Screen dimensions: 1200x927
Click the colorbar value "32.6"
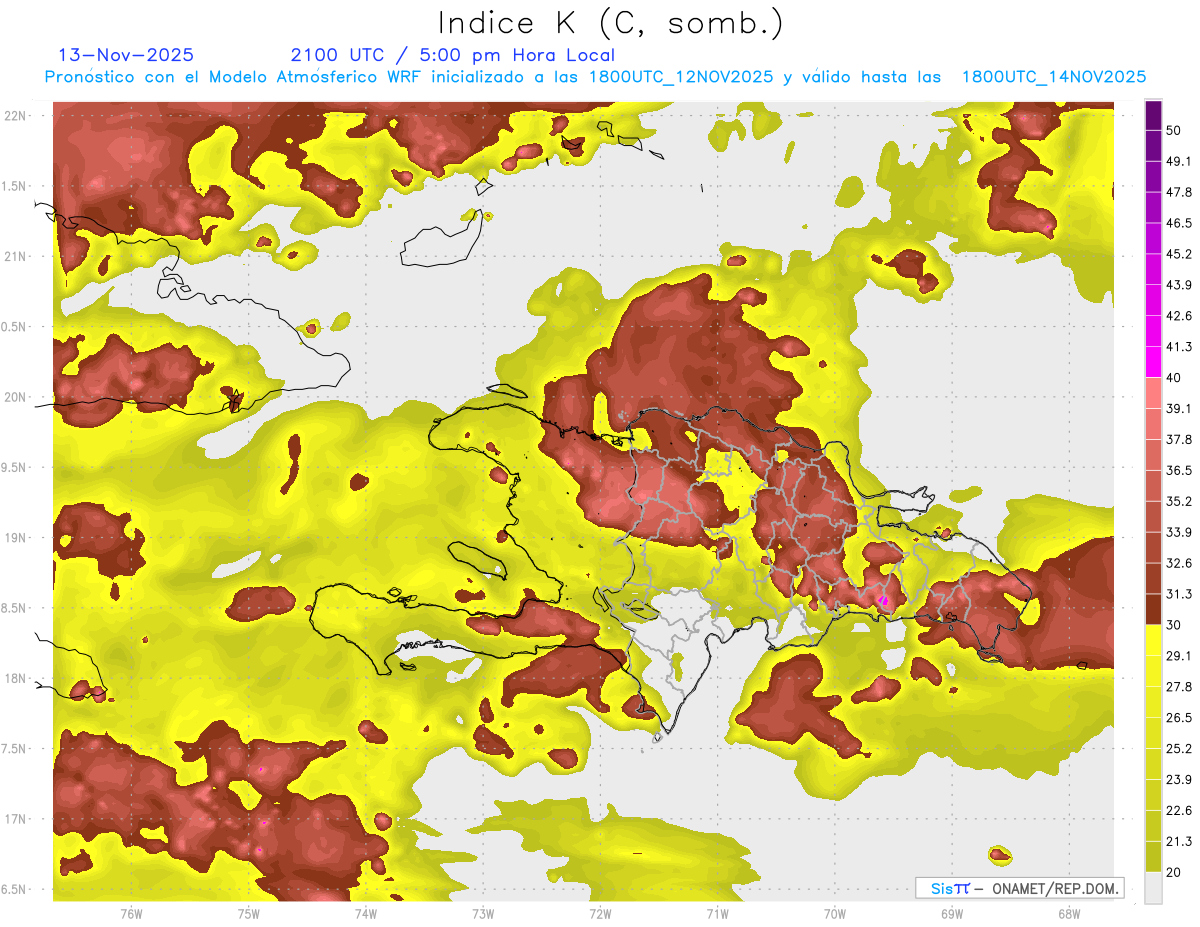click(1178, 563)
